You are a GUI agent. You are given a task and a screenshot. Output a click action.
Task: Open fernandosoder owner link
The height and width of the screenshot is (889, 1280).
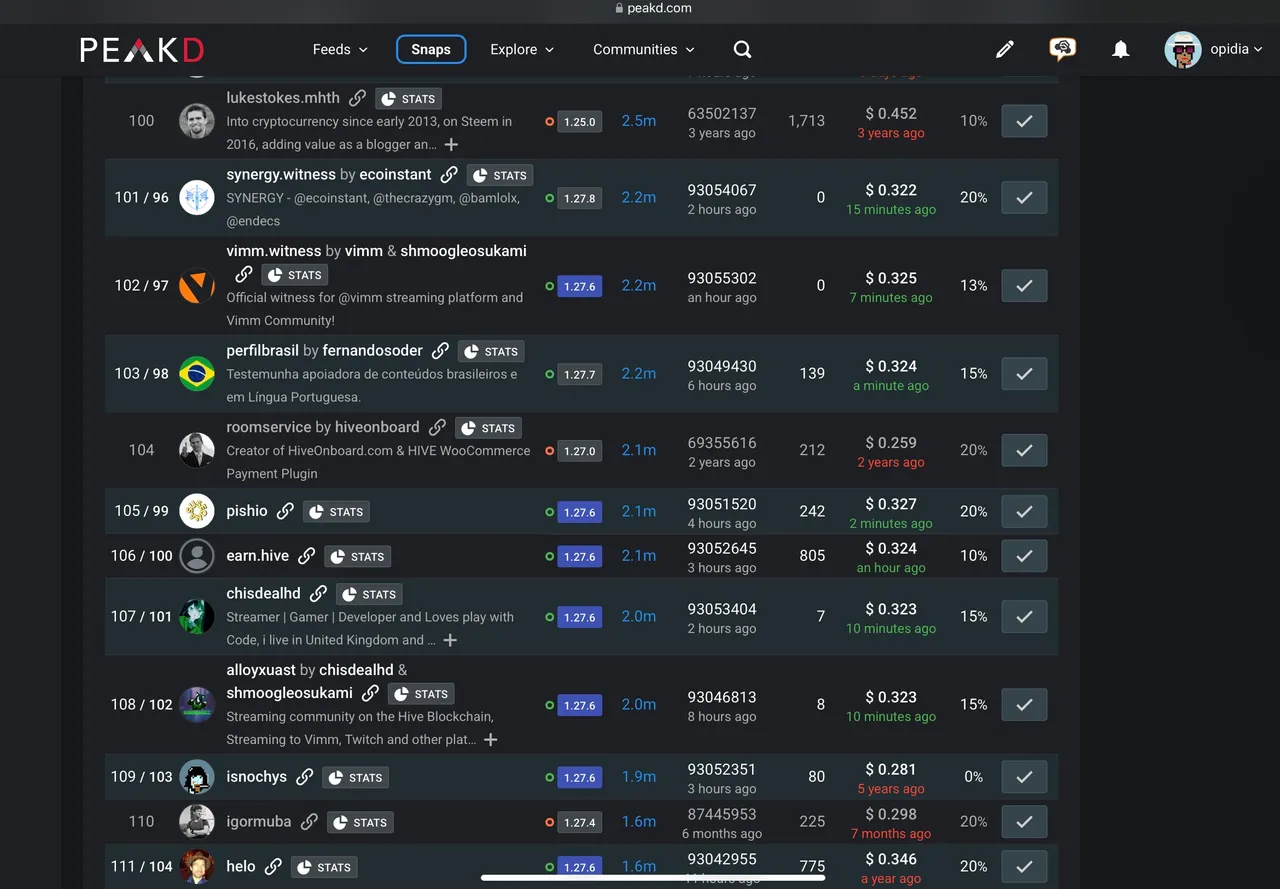(x=373, y=351)
